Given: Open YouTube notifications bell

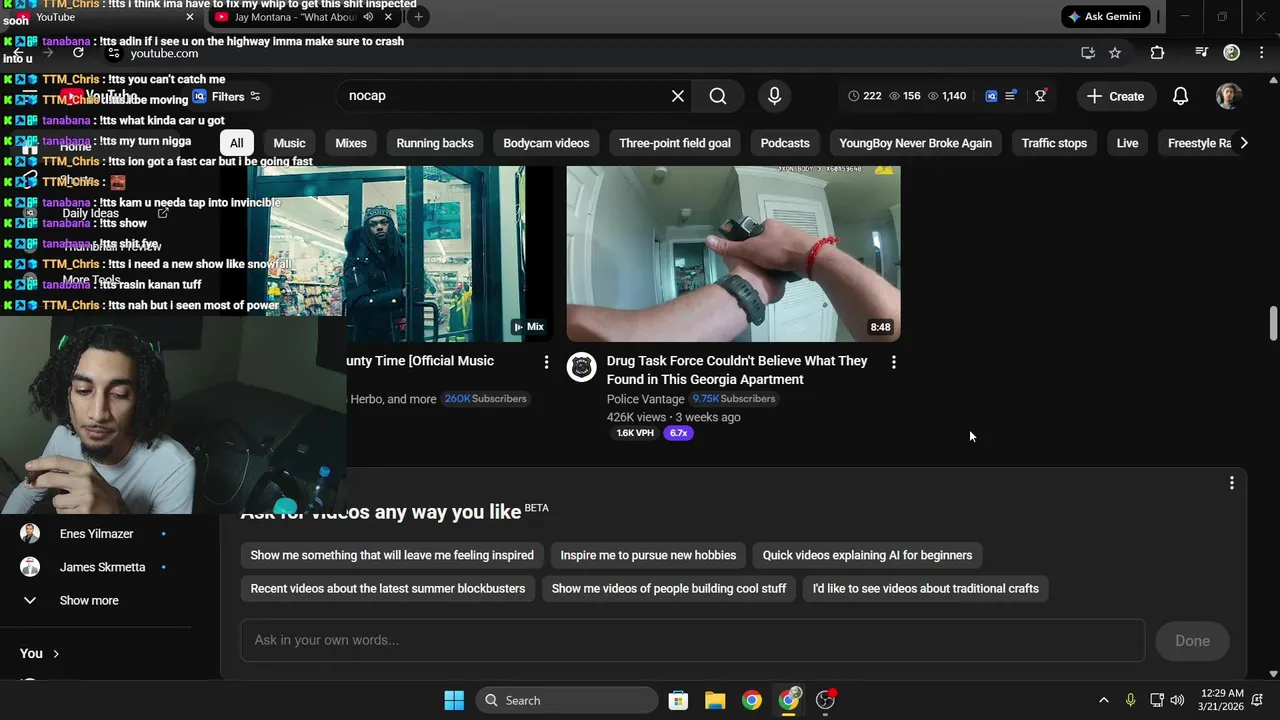Looking at the screenshot, I should [x=1180, y=96].
